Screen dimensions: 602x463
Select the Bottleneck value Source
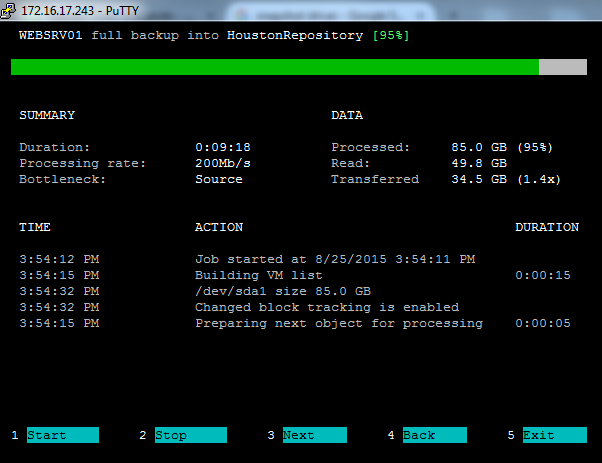[218, 179]
